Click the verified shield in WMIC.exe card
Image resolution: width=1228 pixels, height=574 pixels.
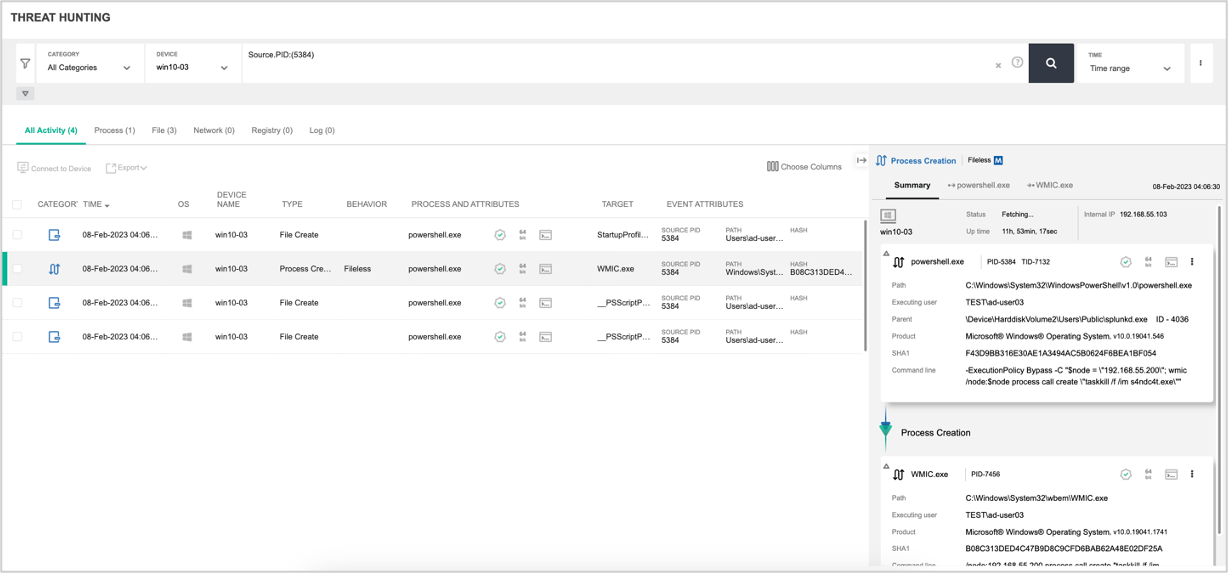(1126, 474)
